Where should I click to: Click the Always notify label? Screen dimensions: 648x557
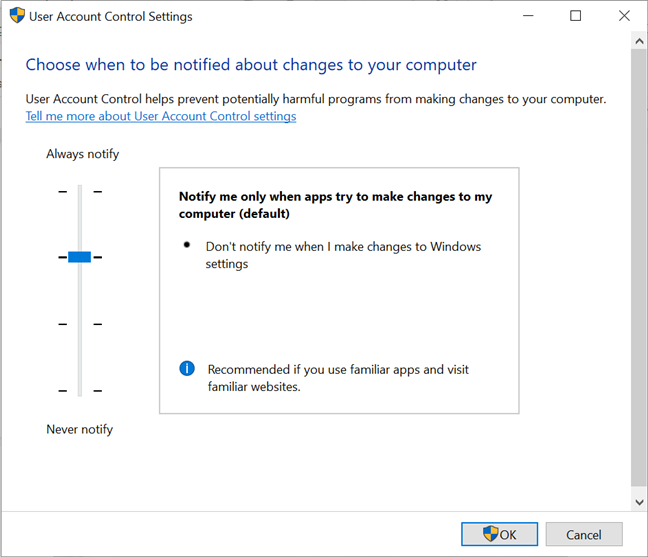point(83,154)
